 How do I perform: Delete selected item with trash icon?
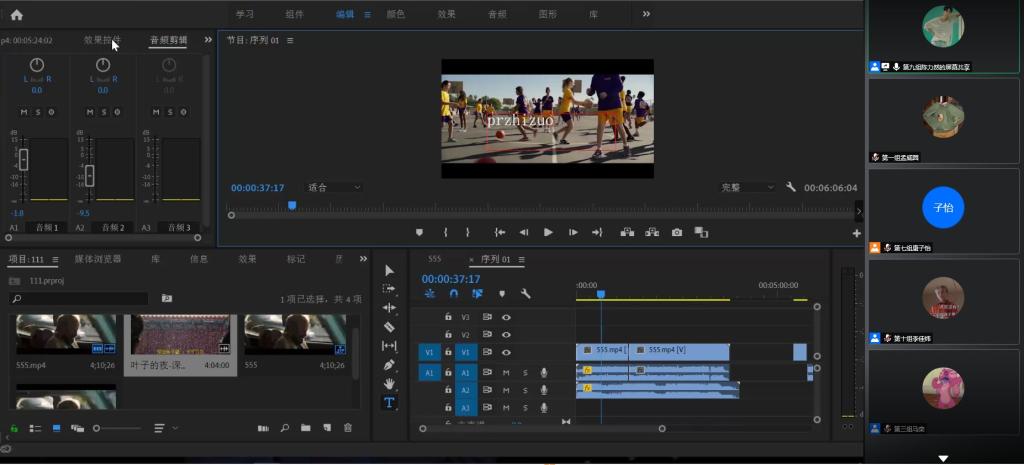pos(348,428)
